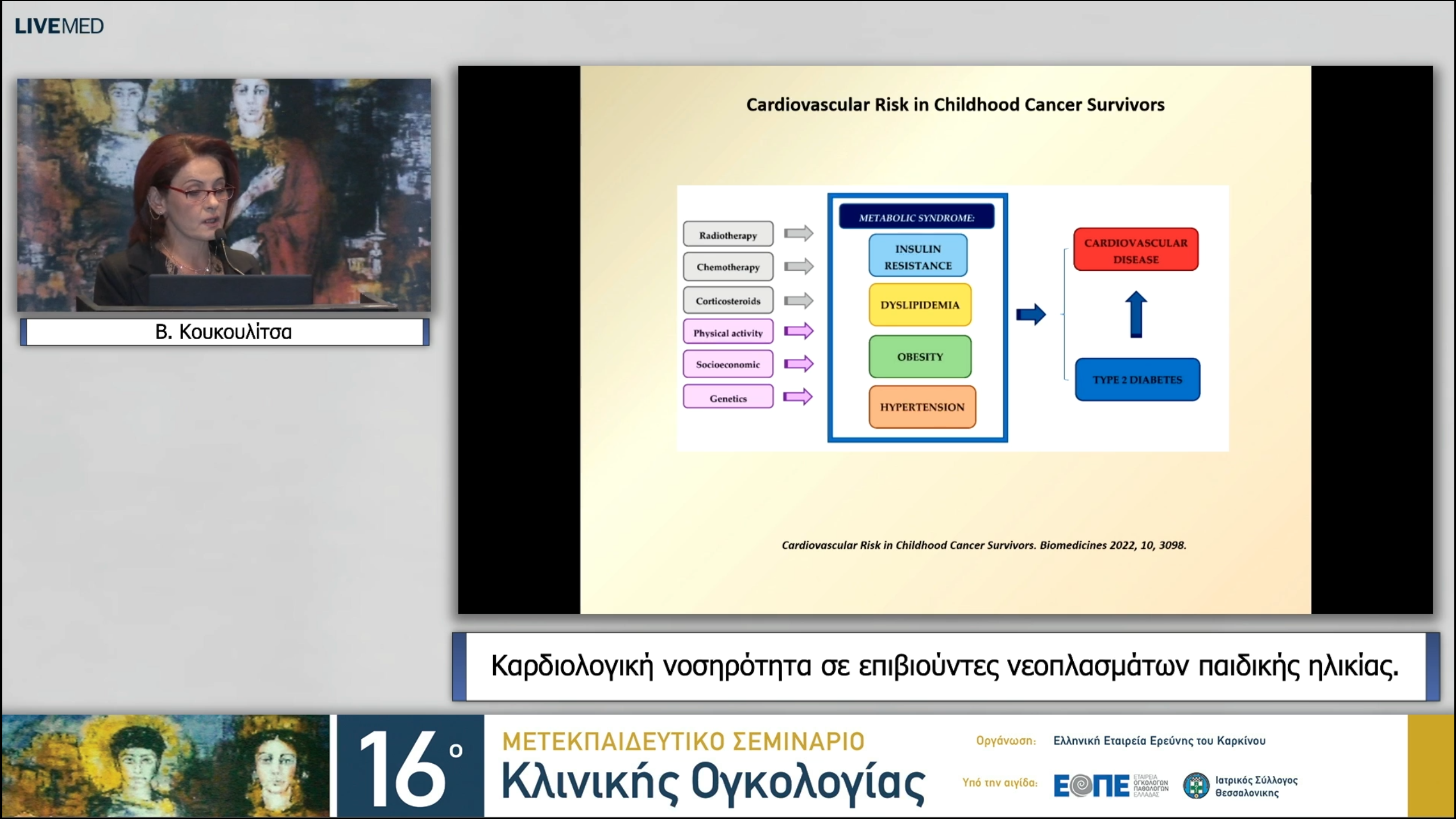
Task: Select the Radiotherapy box
Action: 728,234
